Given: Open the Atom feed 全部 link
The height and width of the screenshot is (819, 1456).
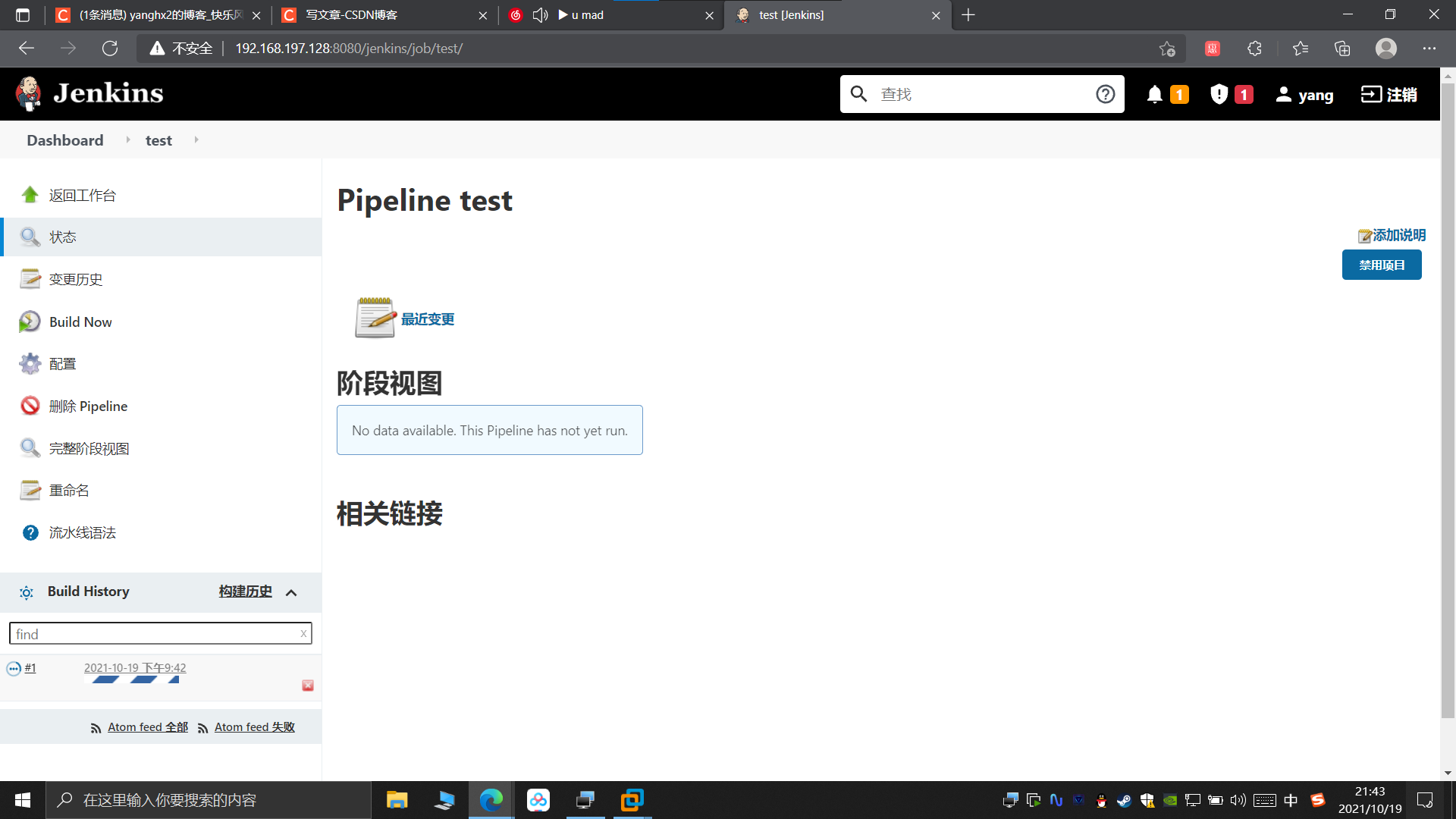Looking at the screenshot, I should coord(146,726).
